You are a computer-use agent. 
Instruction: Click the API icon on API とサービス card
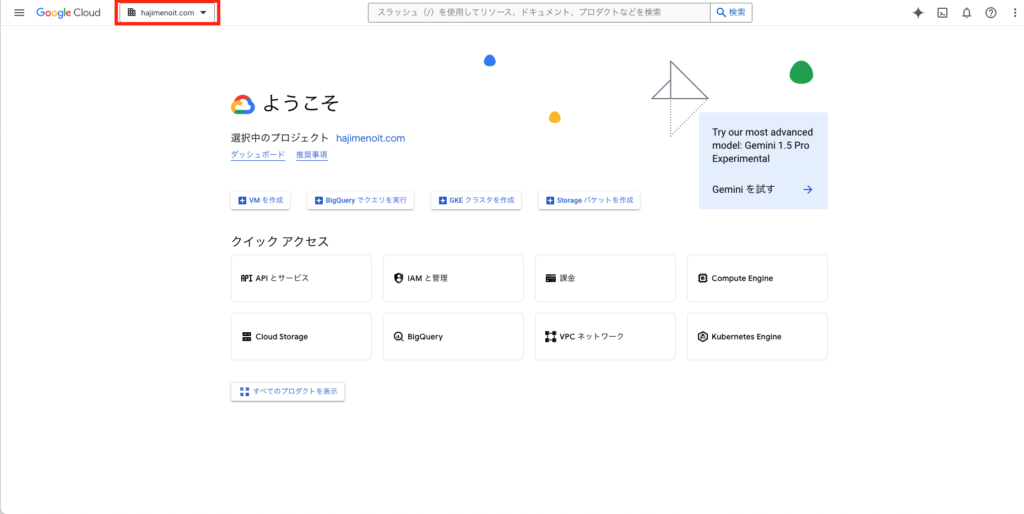(246, 278)
